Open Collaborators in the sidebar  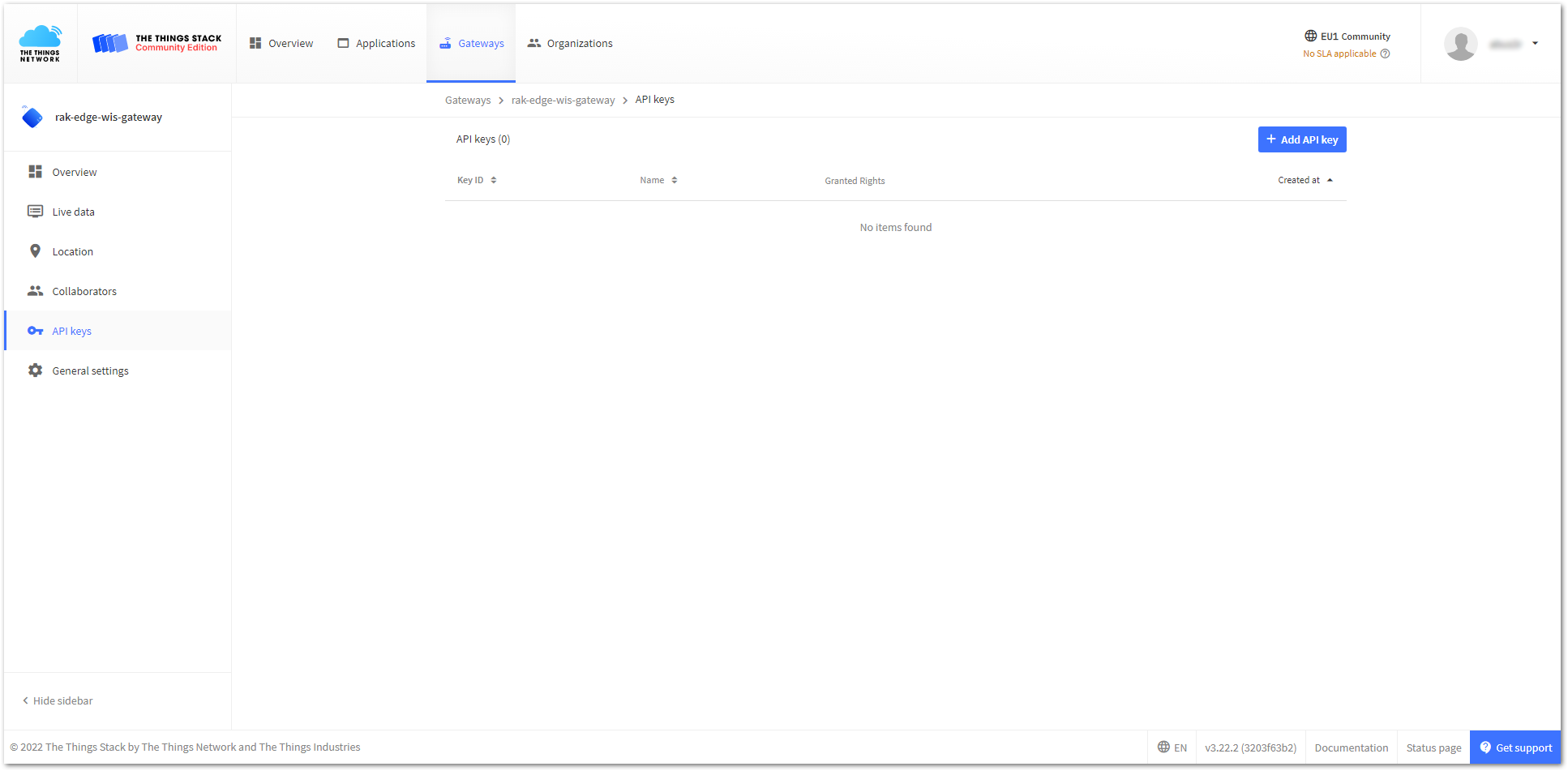(118, 291)
